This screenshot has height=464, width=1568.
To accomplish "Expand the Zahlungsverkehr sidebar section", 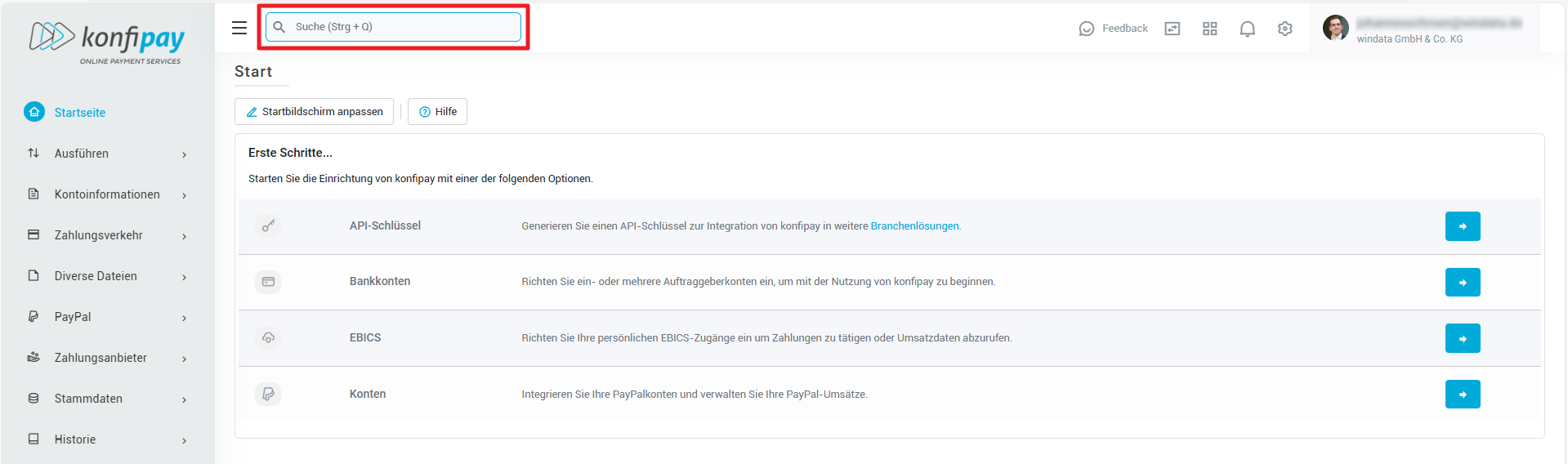I will point(107,235).
